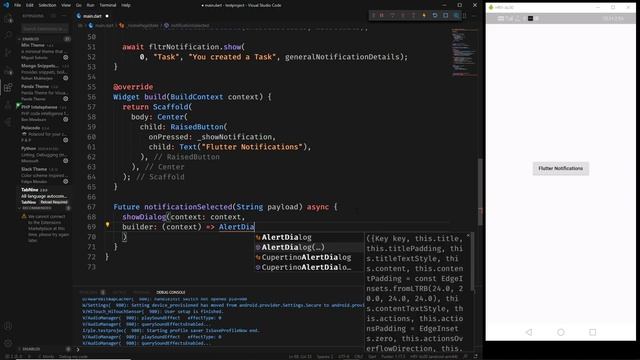640x360 pixels.
Task: Open Source Control view in activity bar
Action: 8,53
